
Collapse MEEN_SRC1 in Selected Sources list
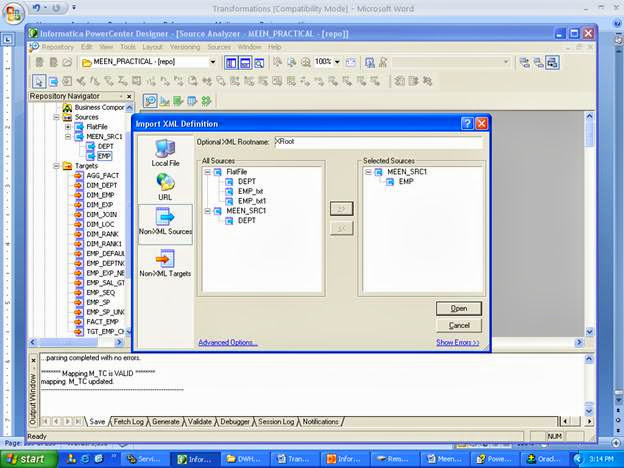point(369,172)
